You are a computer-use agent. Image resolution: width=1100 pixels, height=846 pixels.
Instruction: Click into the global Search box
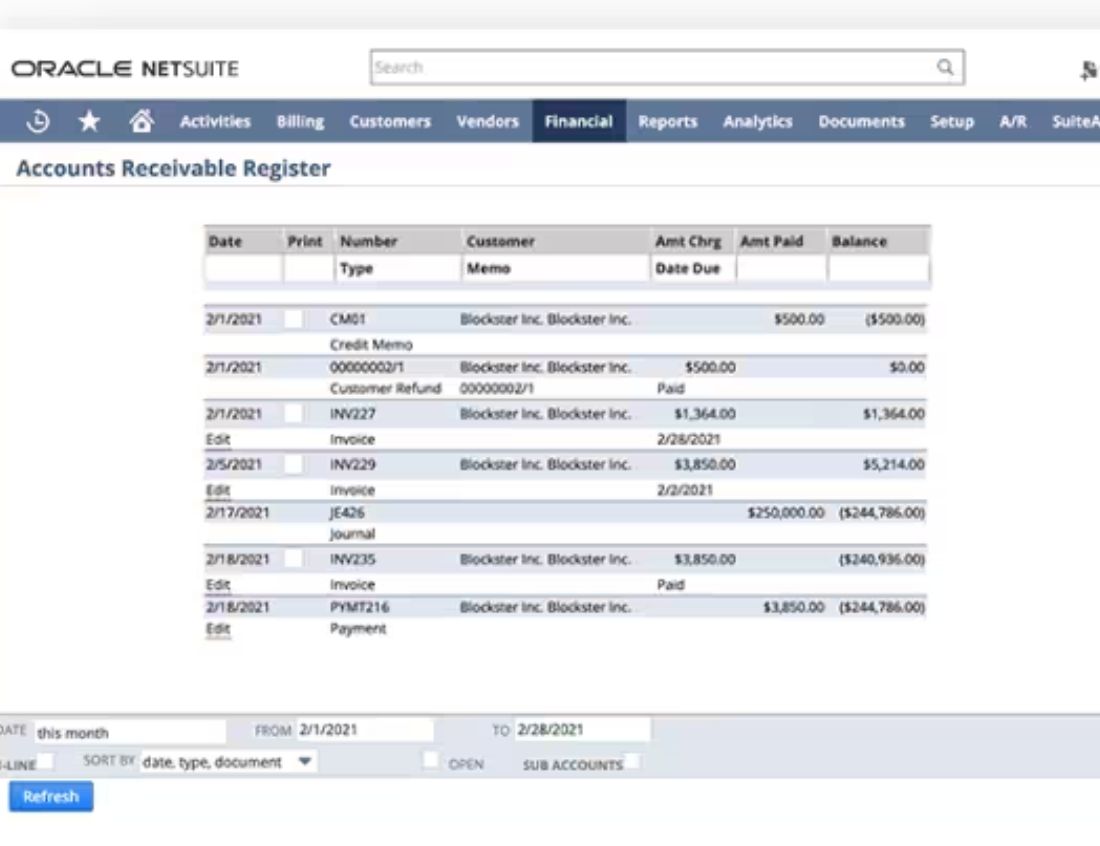point(650,68)
